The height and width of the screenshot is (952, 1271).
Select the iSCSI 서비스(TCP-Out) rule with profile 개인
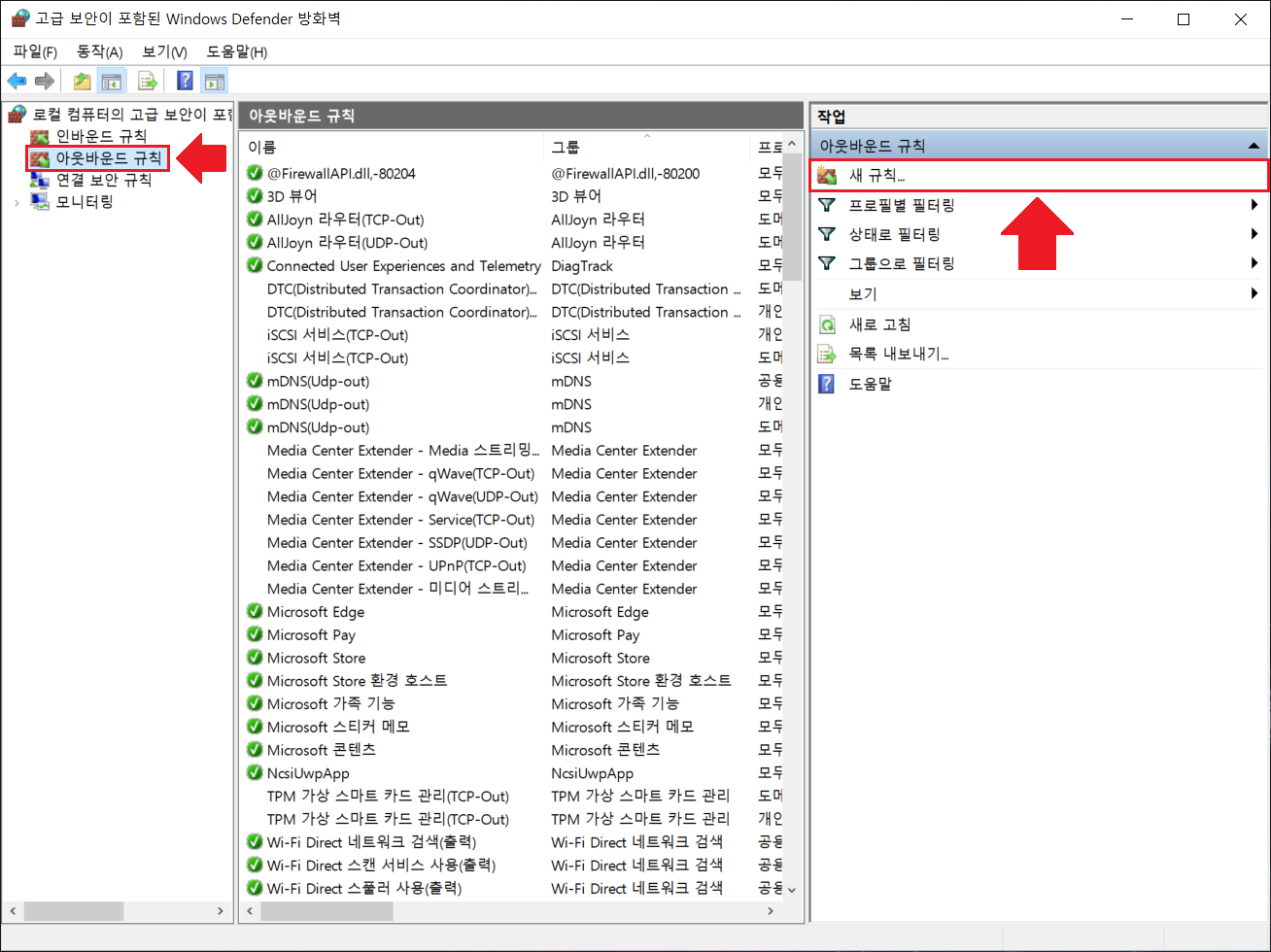coord(338,335)
